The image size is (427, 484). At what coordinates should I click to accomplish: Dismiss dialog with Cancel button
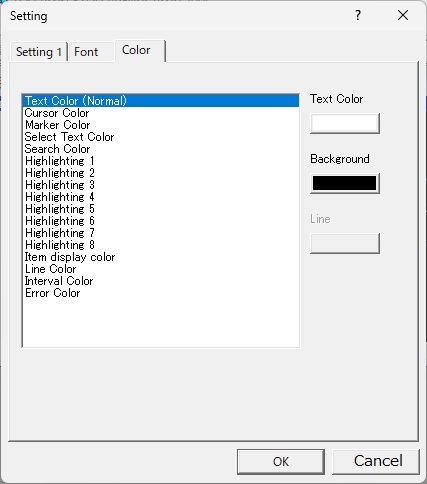tap(376, 462)
